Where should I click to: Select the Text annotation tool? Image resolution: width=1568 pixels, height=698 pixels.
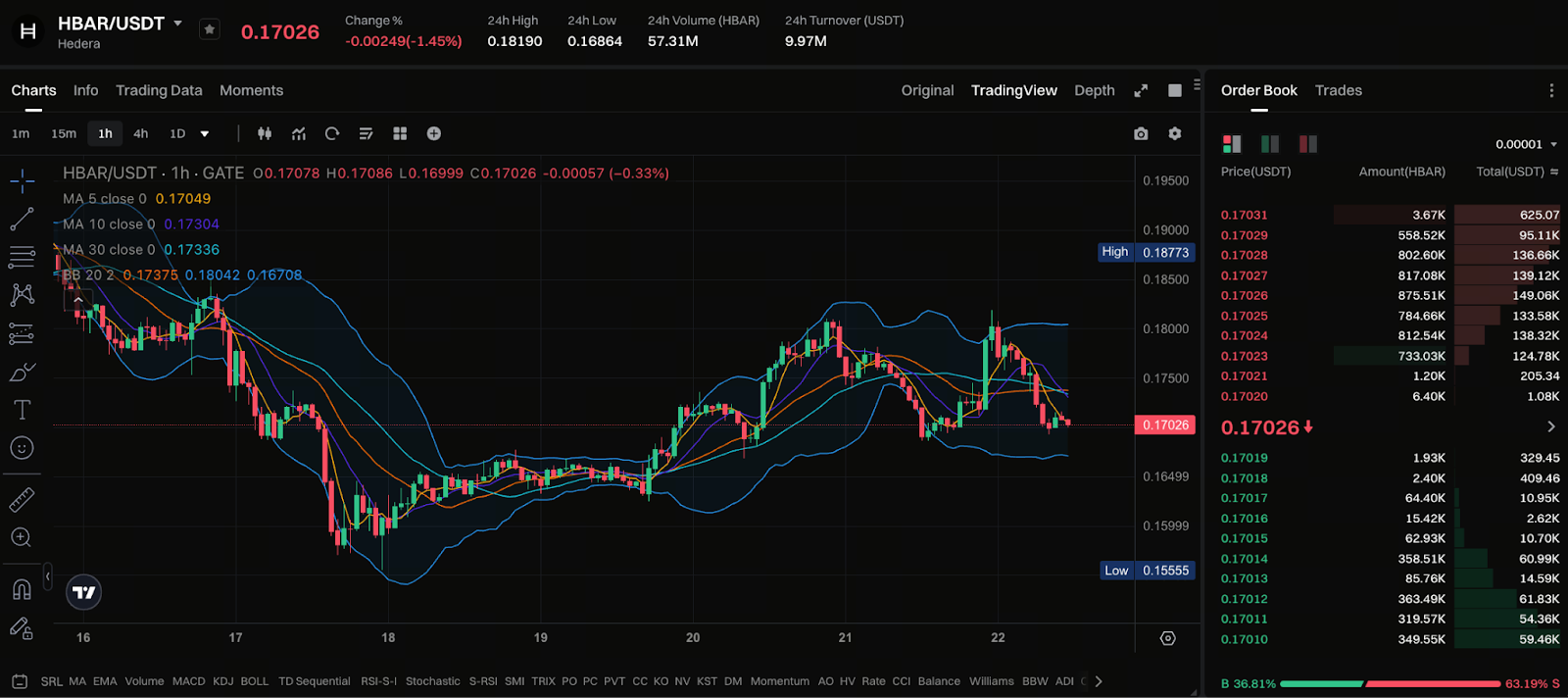[22, 410]
